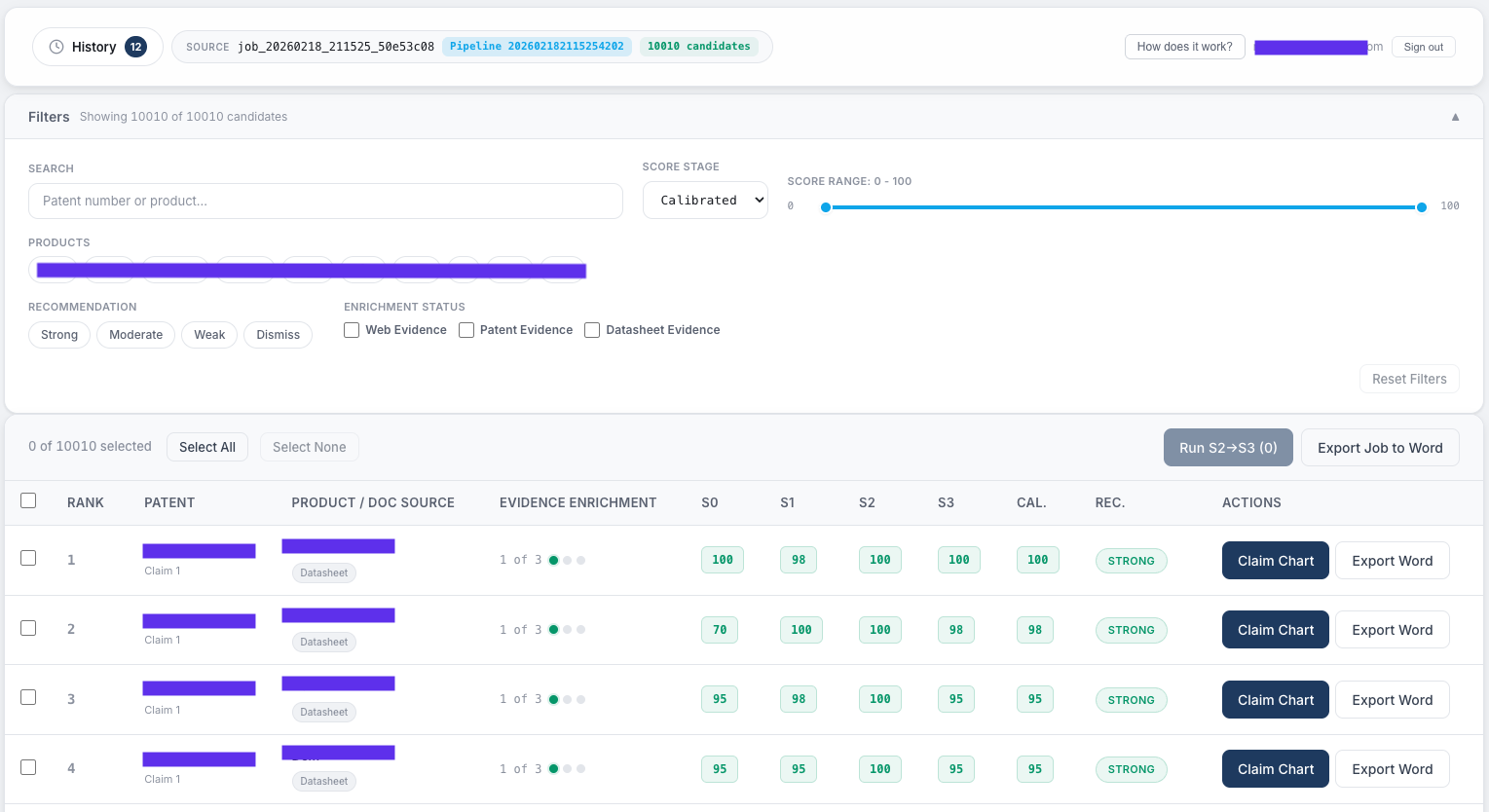Click the green evidence enrichment dot on rank 1
This screenshot has width=1489, height=812.
click(553, 560)
